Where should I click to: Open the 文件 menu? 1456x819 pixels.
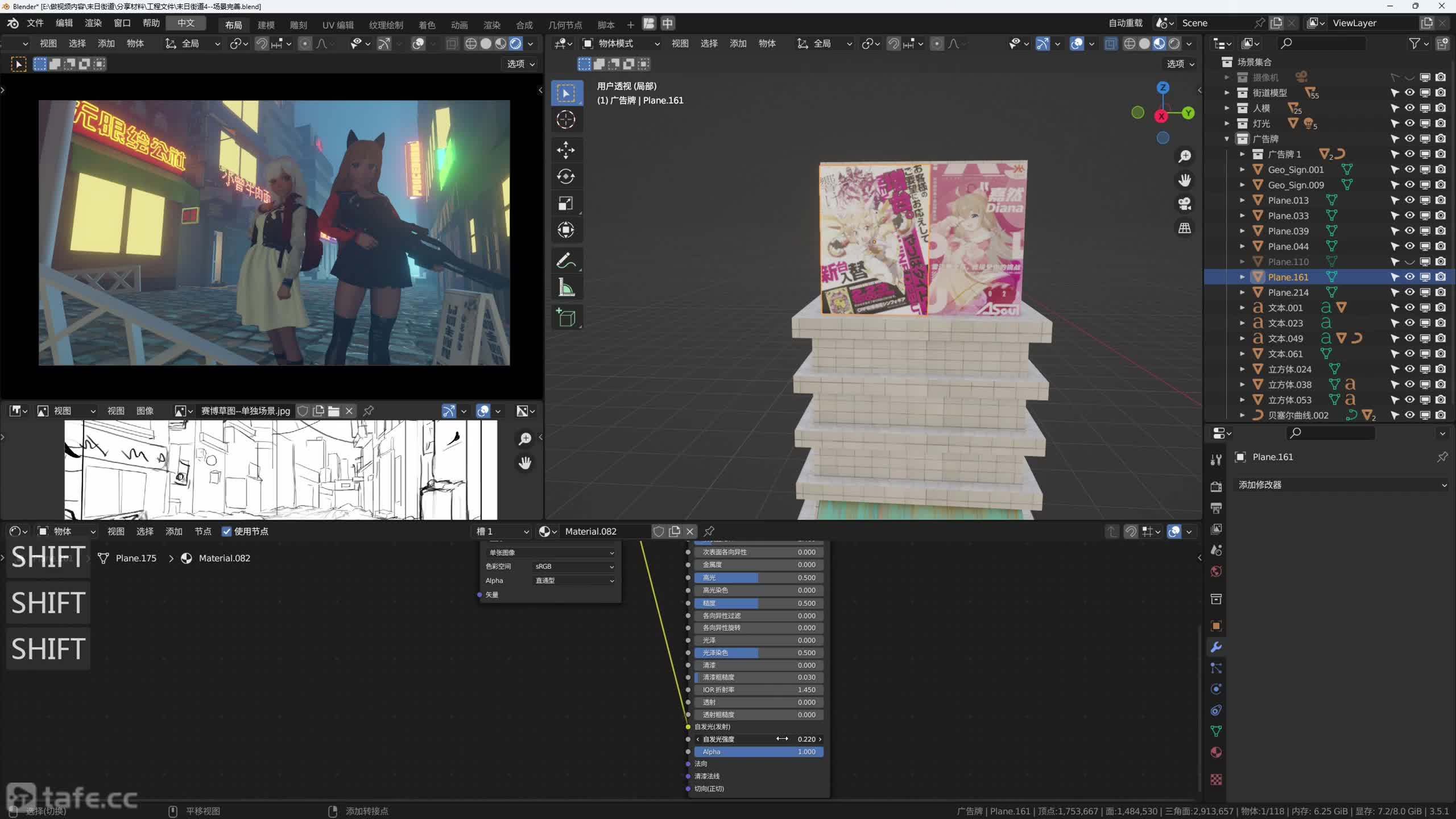(35, 23)
